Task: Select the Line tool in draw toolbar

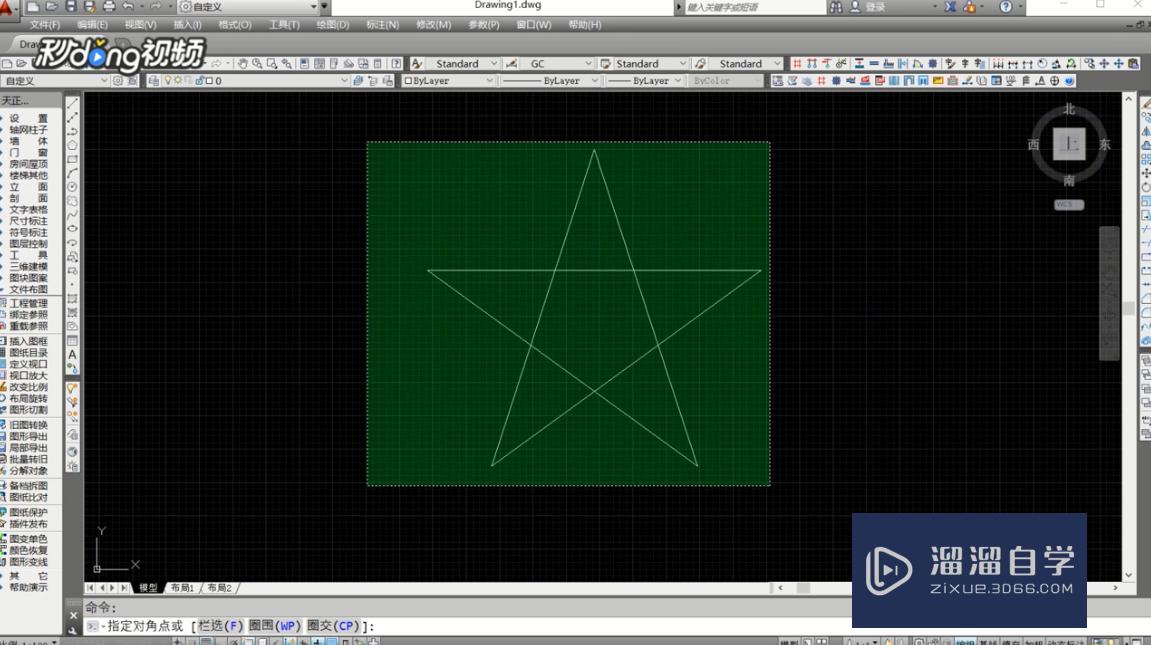Action: 73,103
